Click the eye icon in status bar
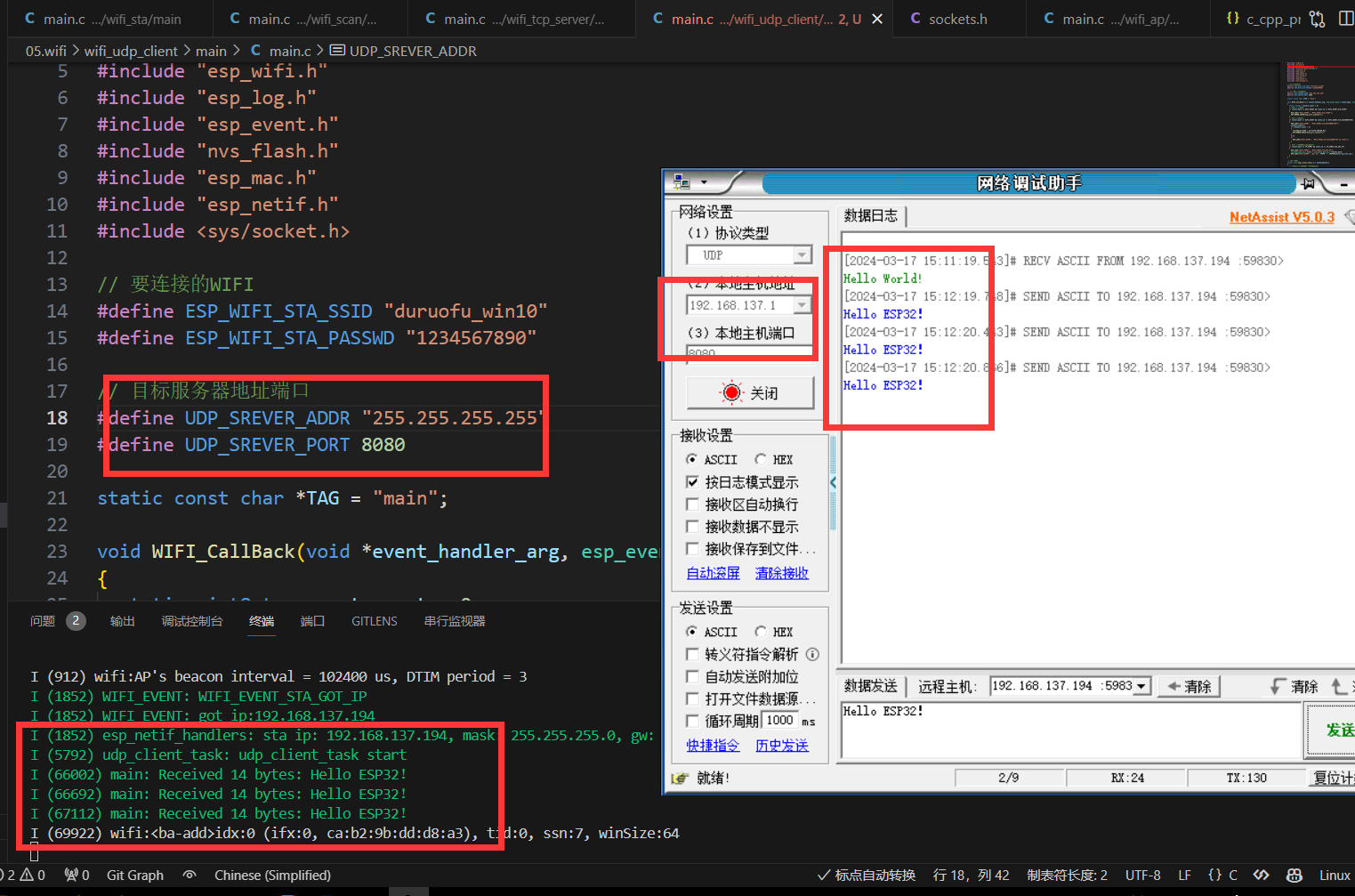 tap(190, 876)
